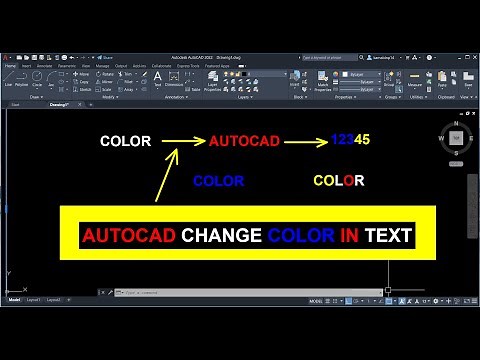Toggle the group selection icon in Groups panel
The width and height of the screenshot is (480, 360).
click(x=399, y=89)
